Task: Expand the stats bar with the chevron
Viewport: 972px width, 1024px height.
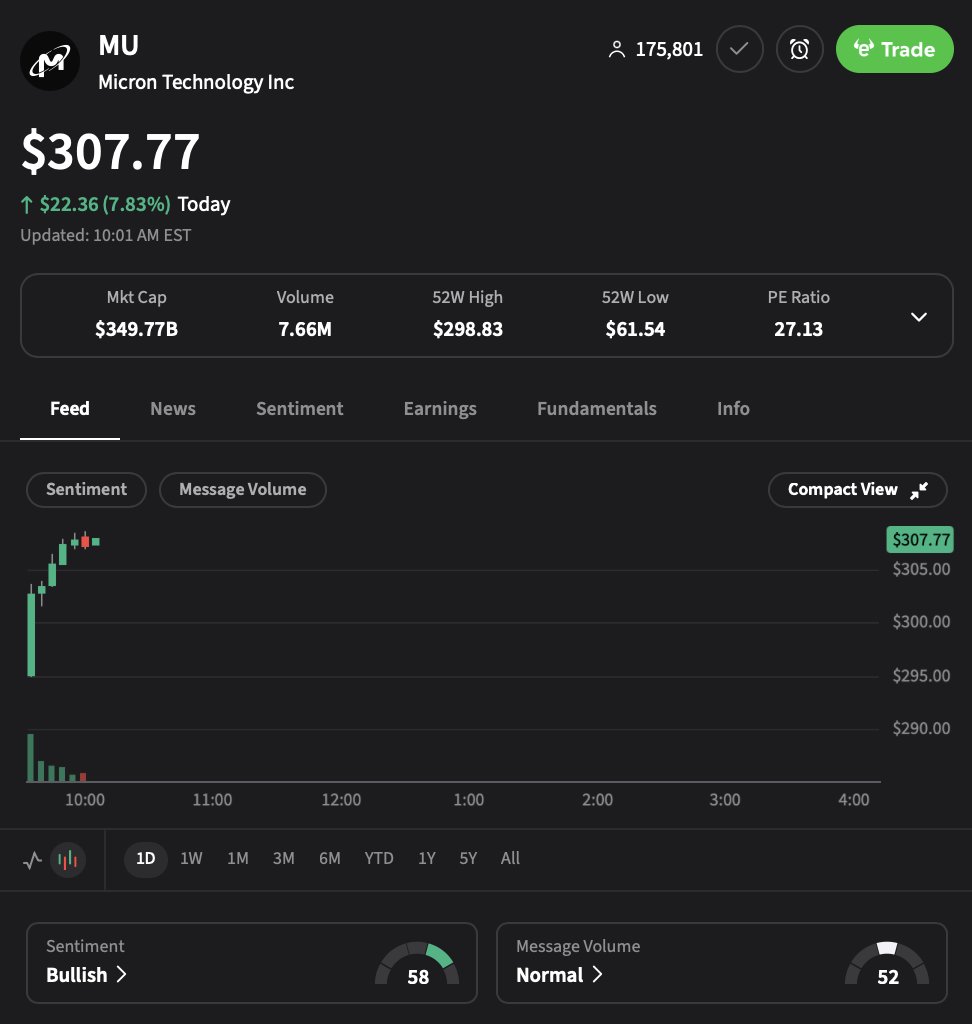Action: pos(918,316)
